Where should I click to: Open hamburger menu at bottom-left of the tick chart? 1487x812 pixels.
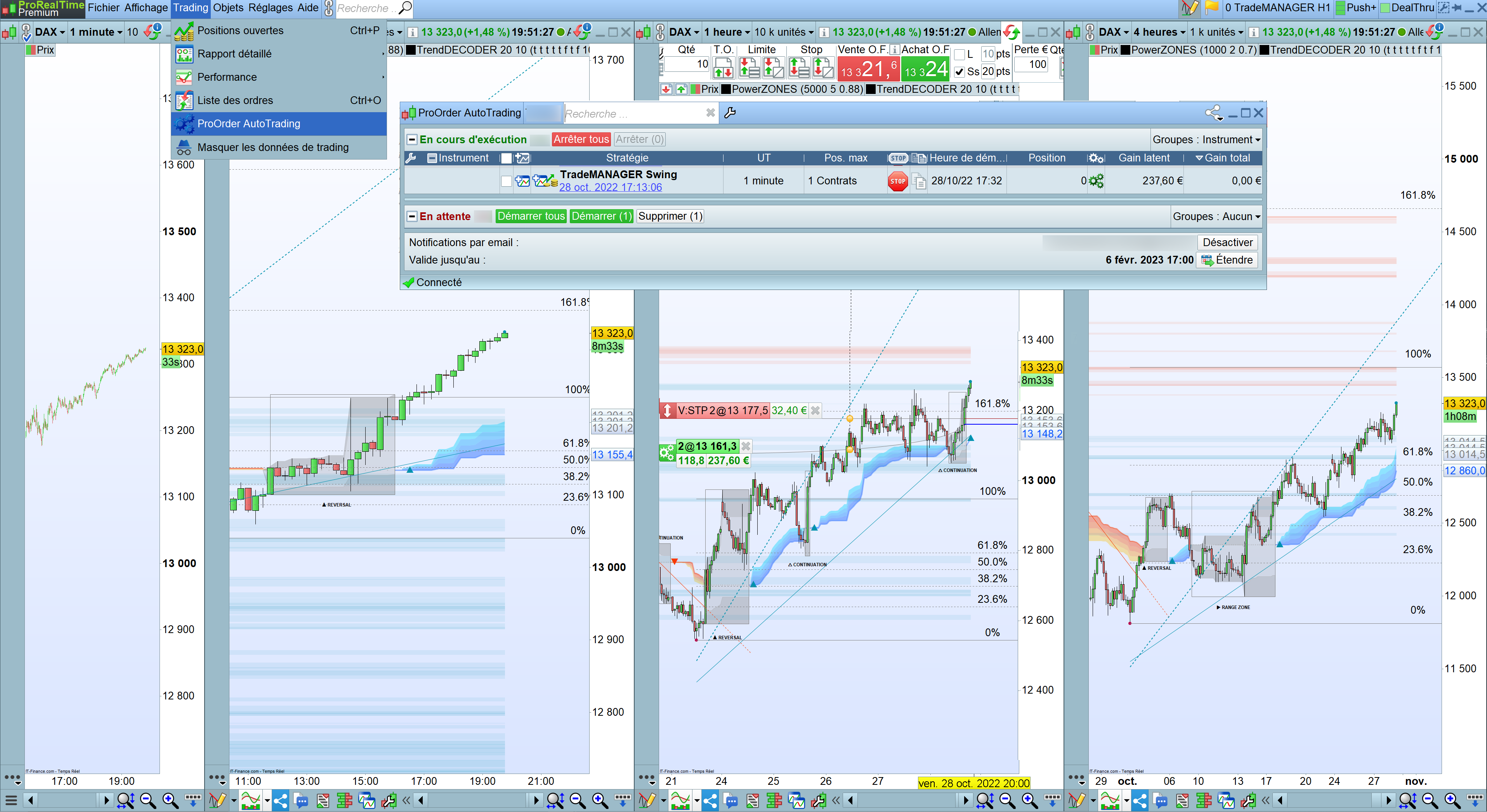coord(10,800)
